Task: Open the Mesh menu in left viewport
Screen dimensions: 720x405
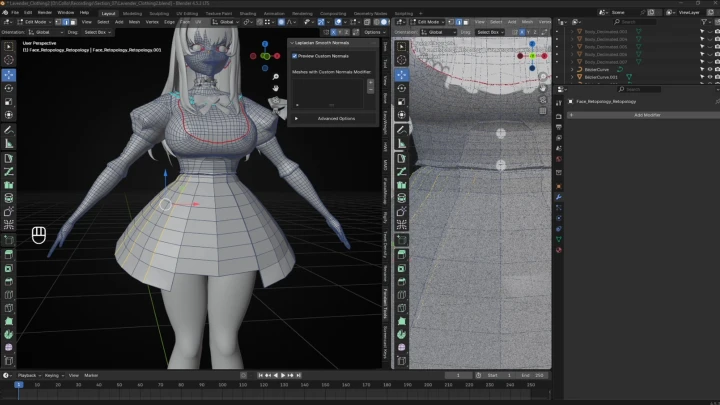Action: coord(134,22)
